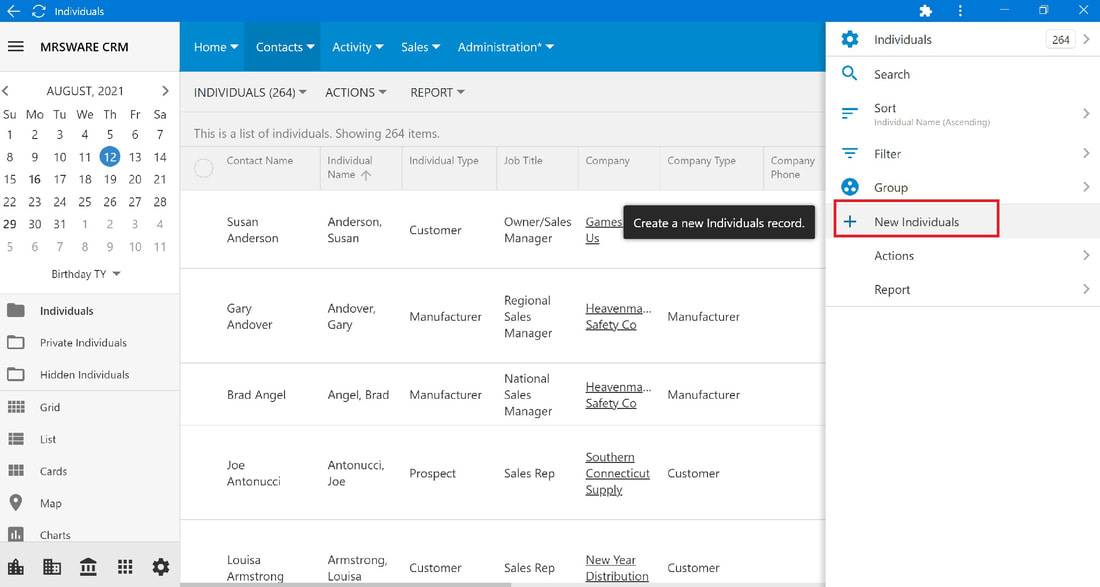Viewport: 1100px width, 587px height.
Task: Expand Filter options in side panel
Action: coord(962,154)
